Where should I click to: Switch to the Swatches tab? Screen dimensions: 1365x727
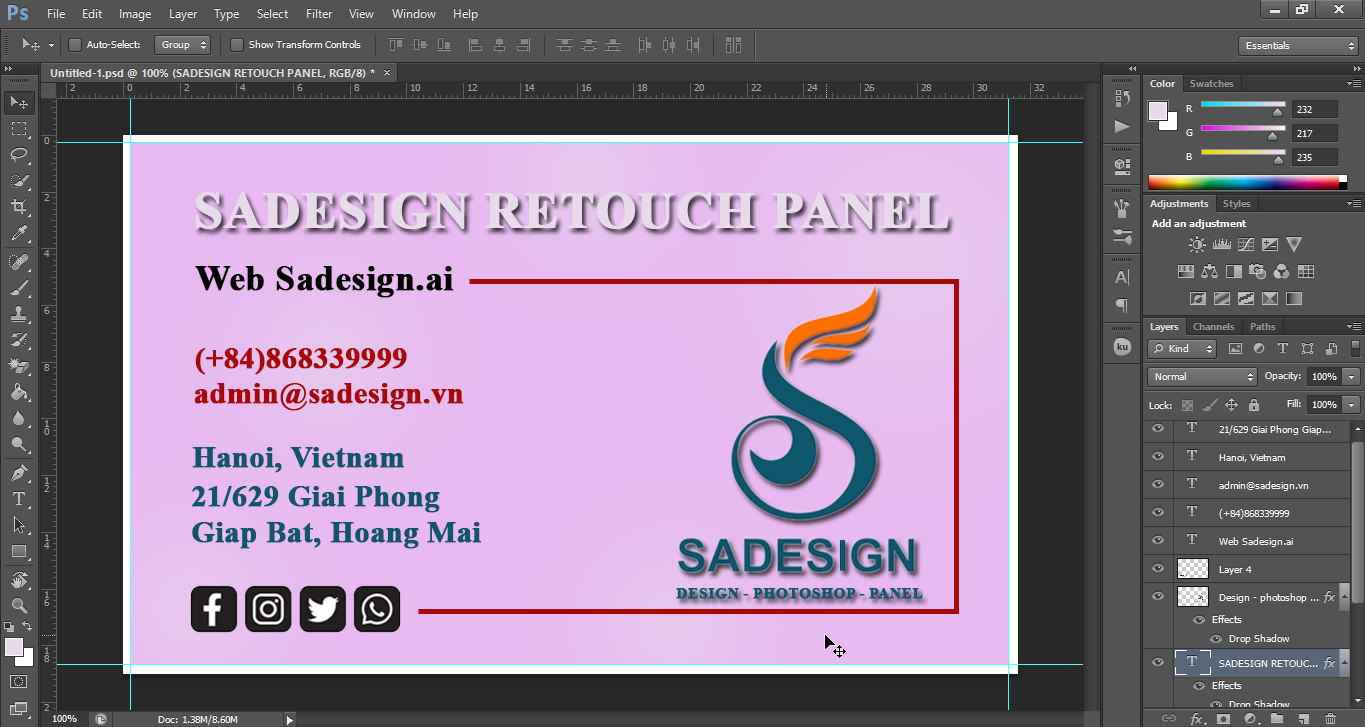1211,84
